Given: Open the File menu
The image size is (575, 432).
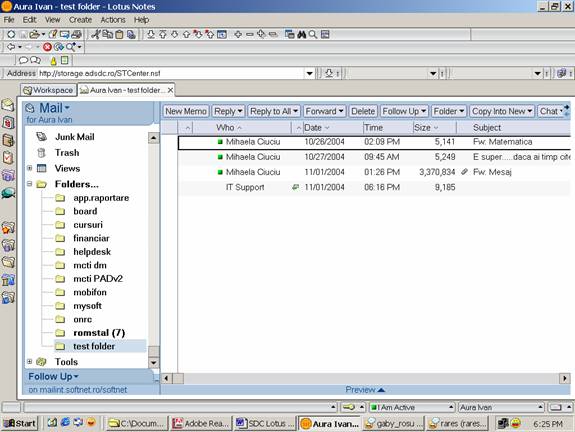Looking at the screenshot, I should (9, 20).
